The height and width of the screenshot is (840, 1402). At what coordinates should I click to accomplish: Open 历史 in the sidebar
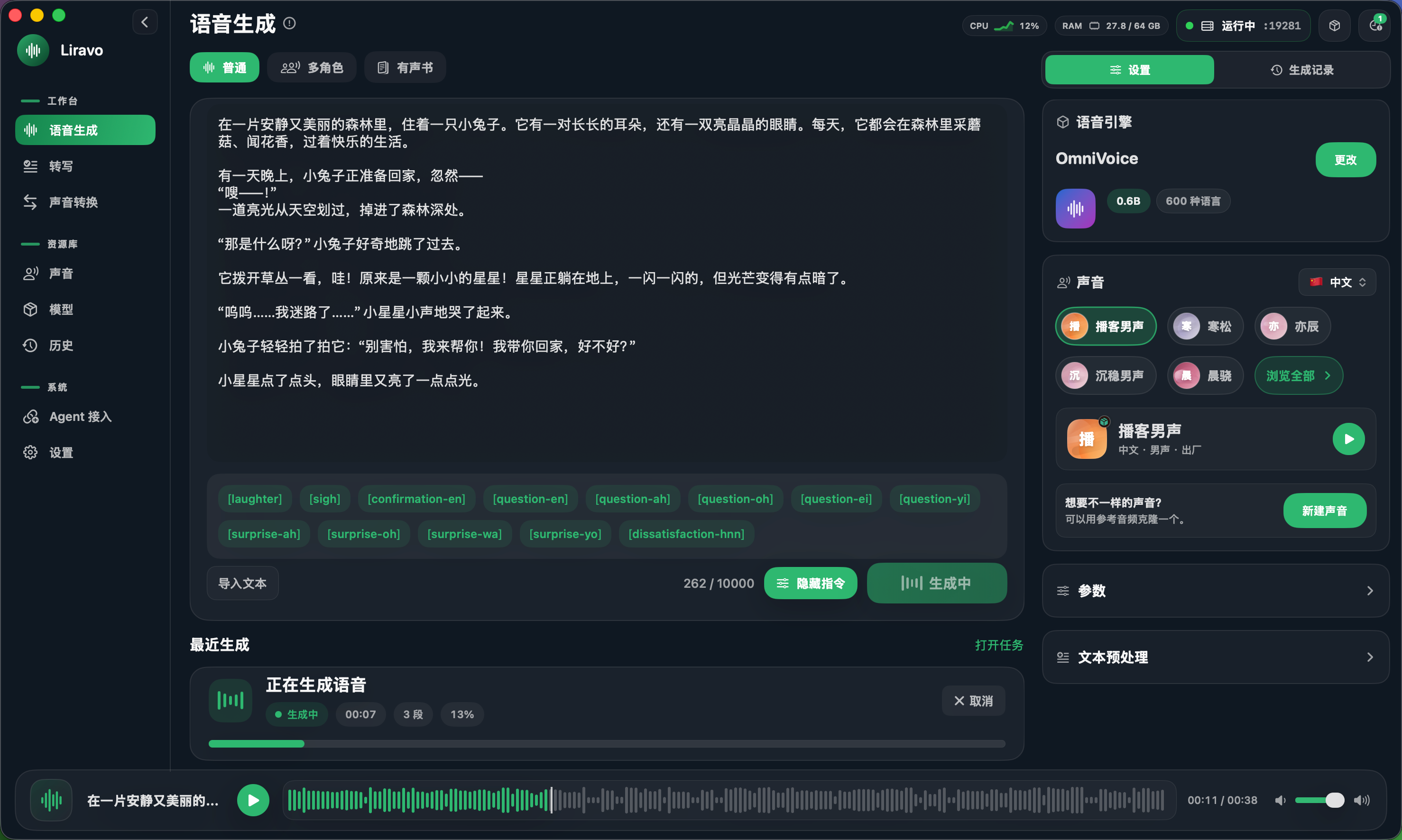(x=85, y=345)
